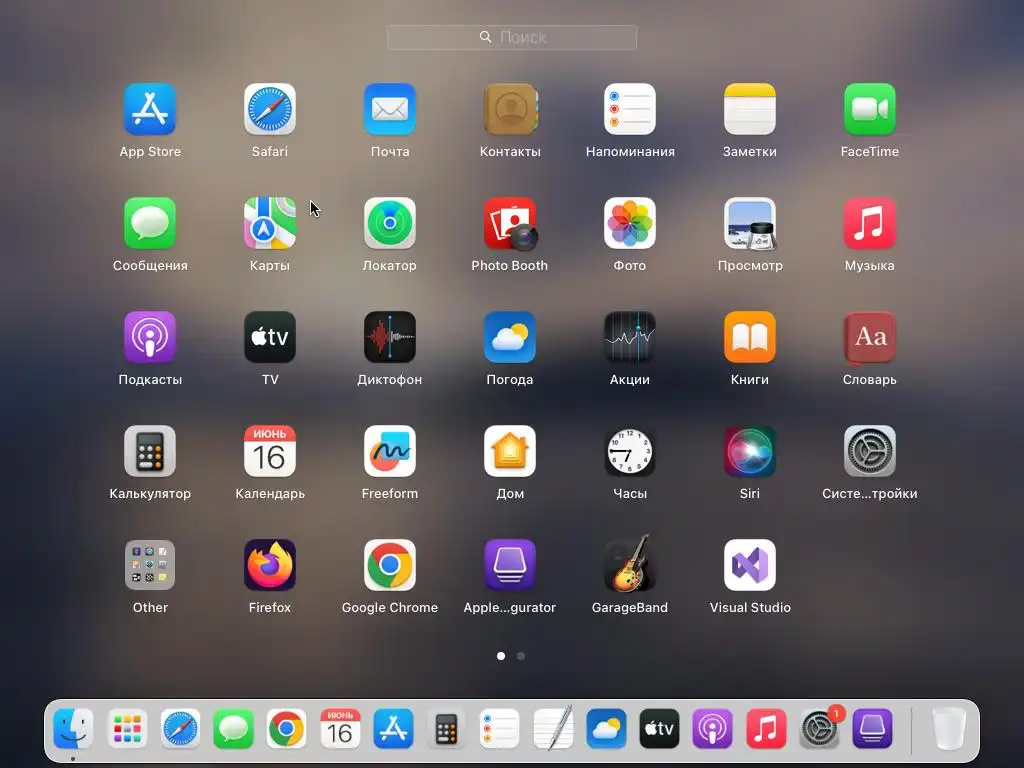The width and height of the screenshot is (1024, 768).
Task: Open Safari from the Dock
Action: (180, 728)
